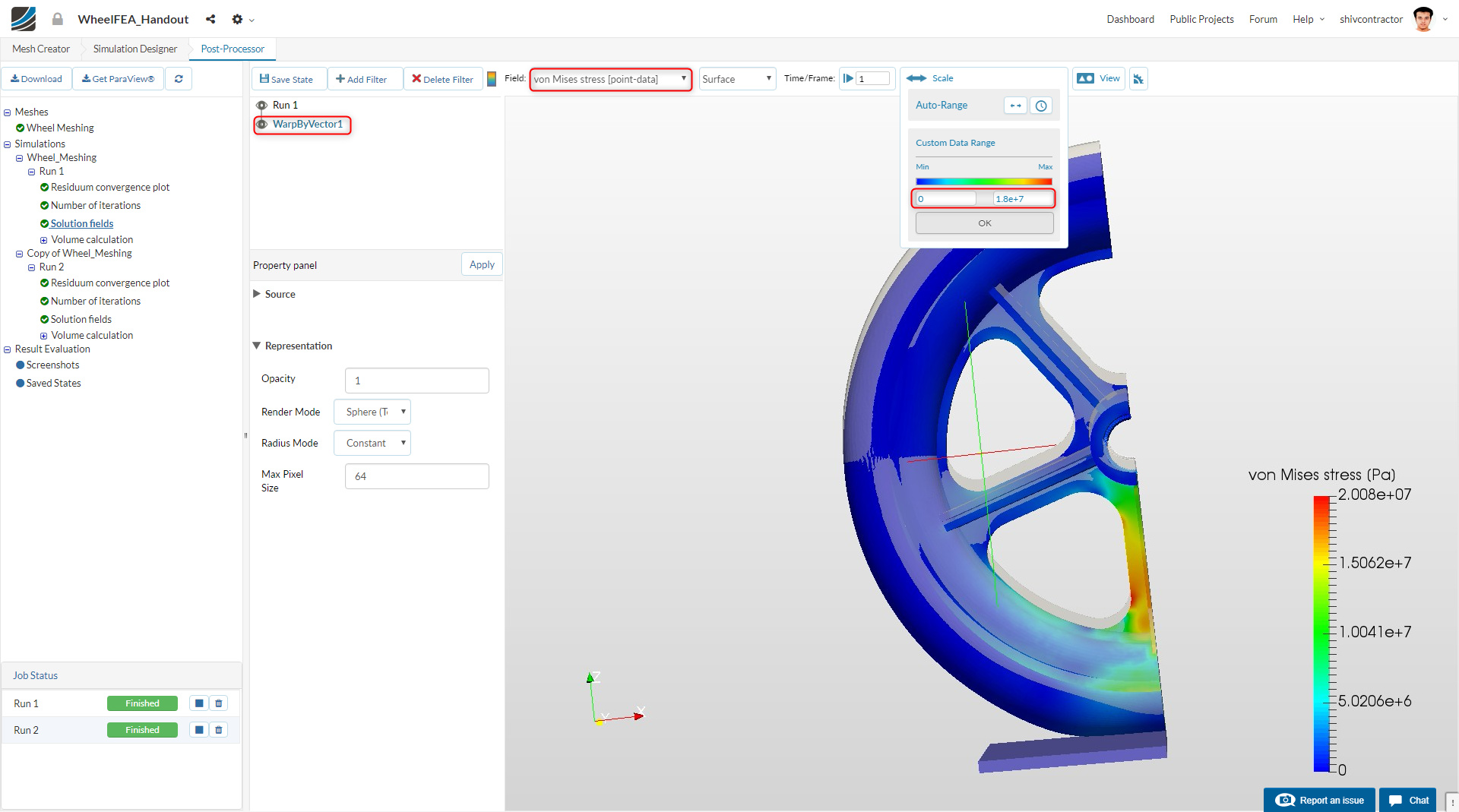The image size is (1459, 812).
Task: Apply the property panel changes
Action: 482,264
